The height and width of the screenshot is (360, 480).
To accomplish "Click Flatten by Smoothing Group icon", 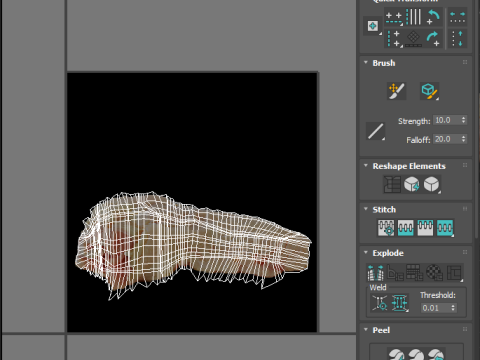I will tap(415, 272).
